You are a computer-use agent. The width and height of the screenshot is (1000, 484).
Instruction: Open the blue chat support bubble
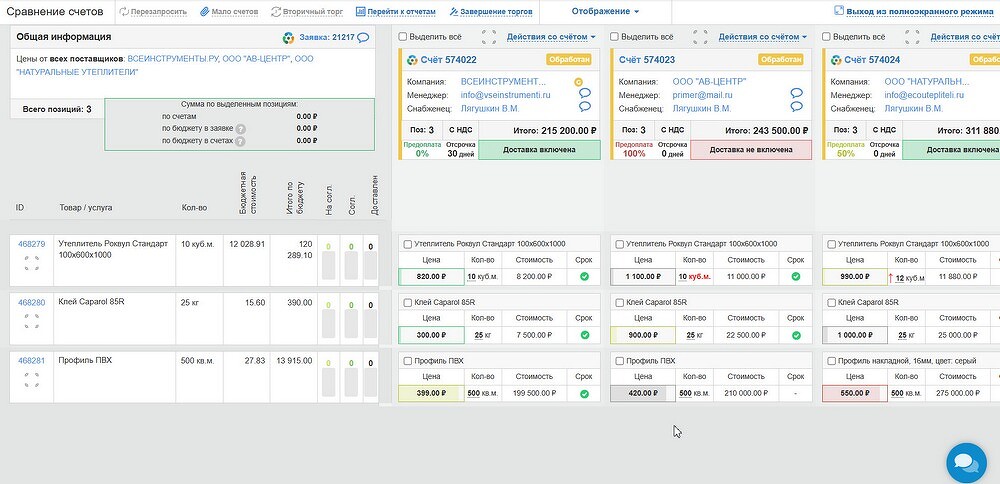tap(965, 462)
